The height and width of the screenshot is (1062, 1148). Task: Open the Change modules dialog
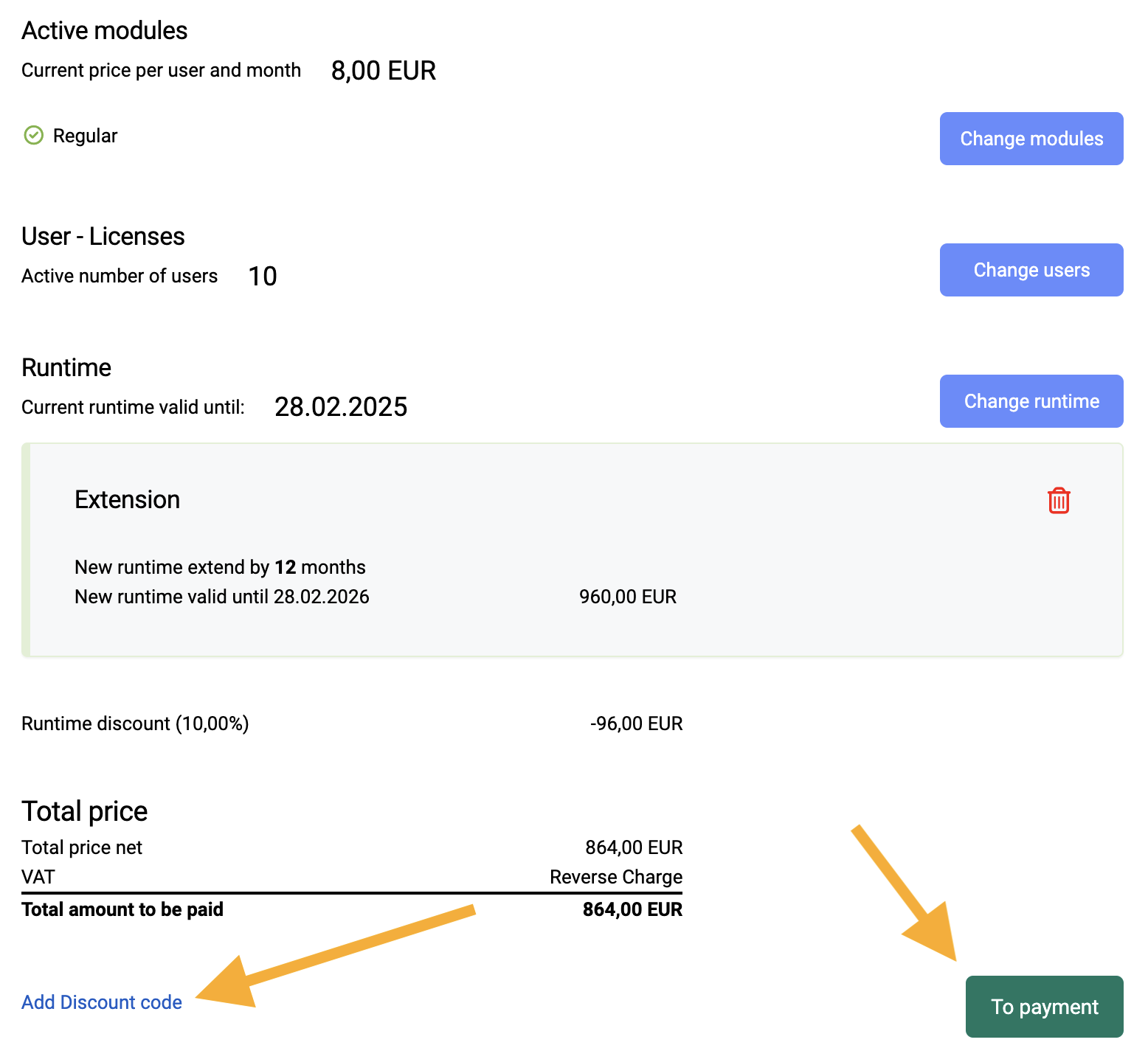tap(1031, 139)
